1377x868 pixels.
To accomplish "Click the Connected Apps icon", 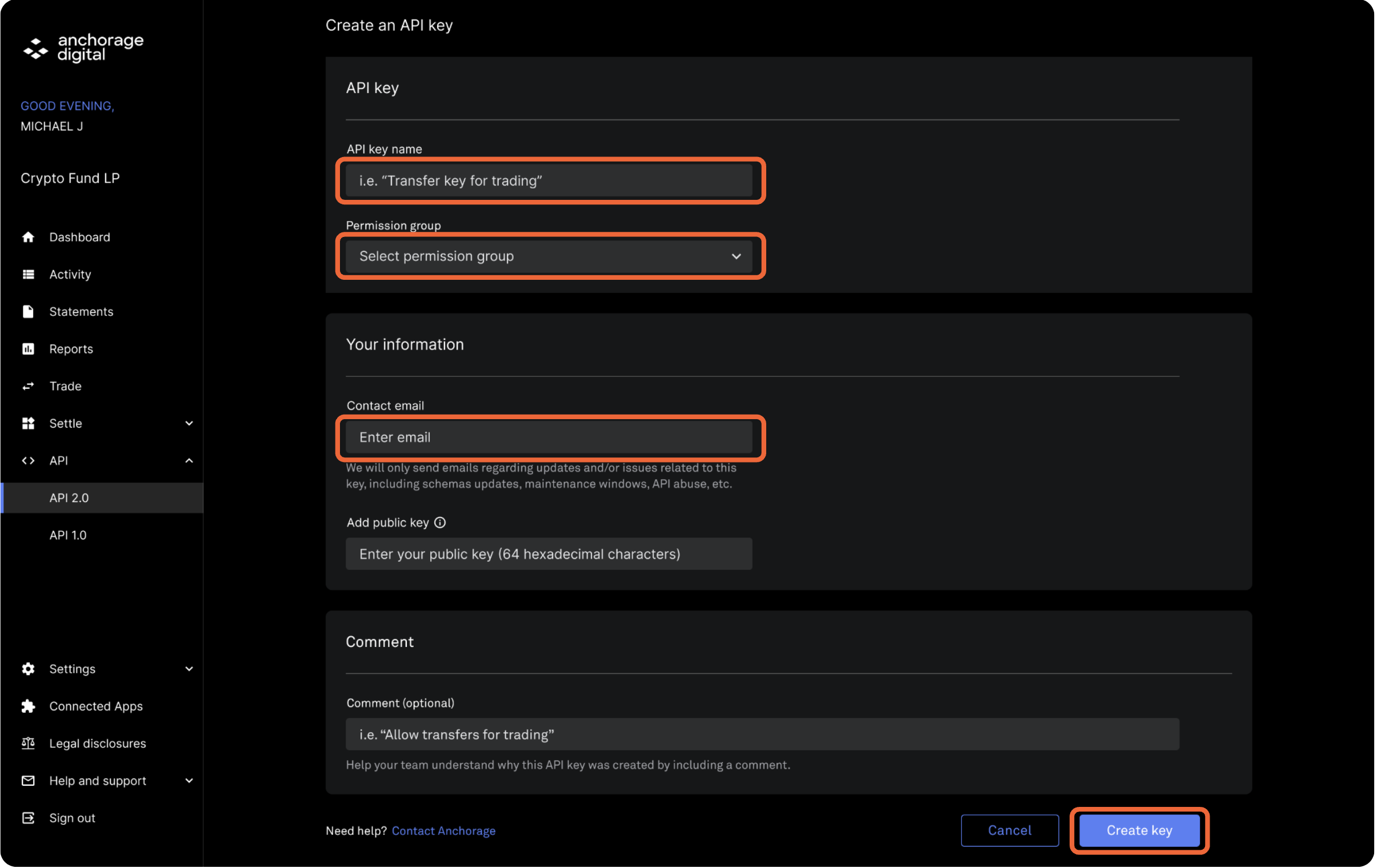I will pyautogui.click(x=29, y=706).
